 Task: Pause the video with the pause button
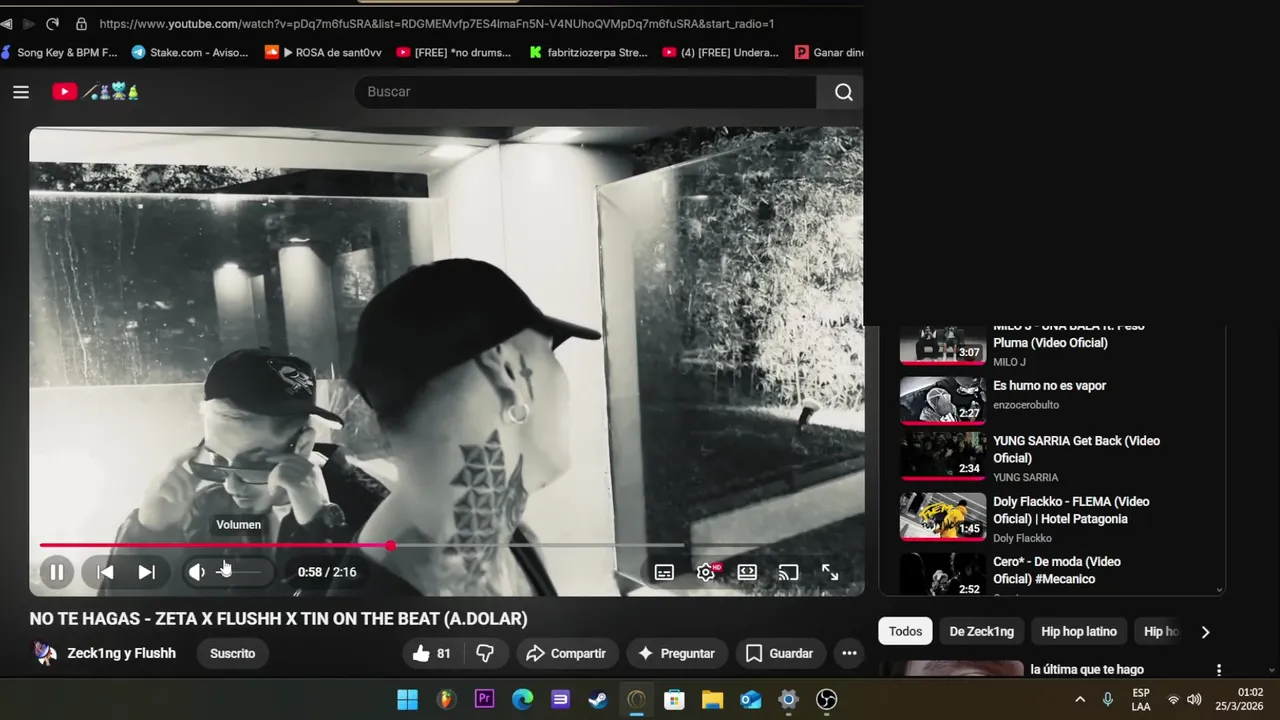click(x=57, y=572)
